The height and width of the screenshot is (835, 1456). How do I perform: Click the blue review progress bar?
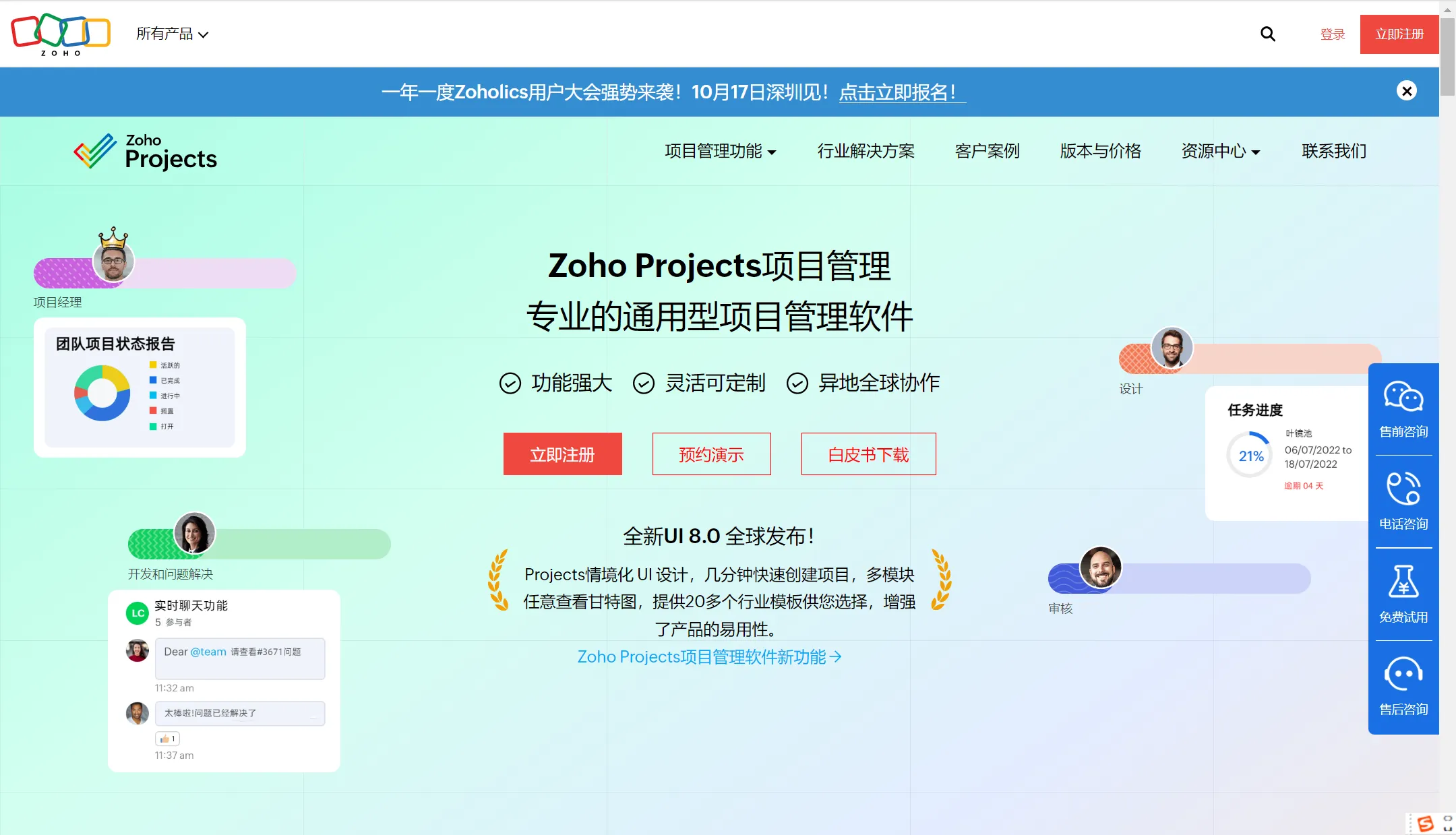pyautogui.click(x=1180, y=578)
